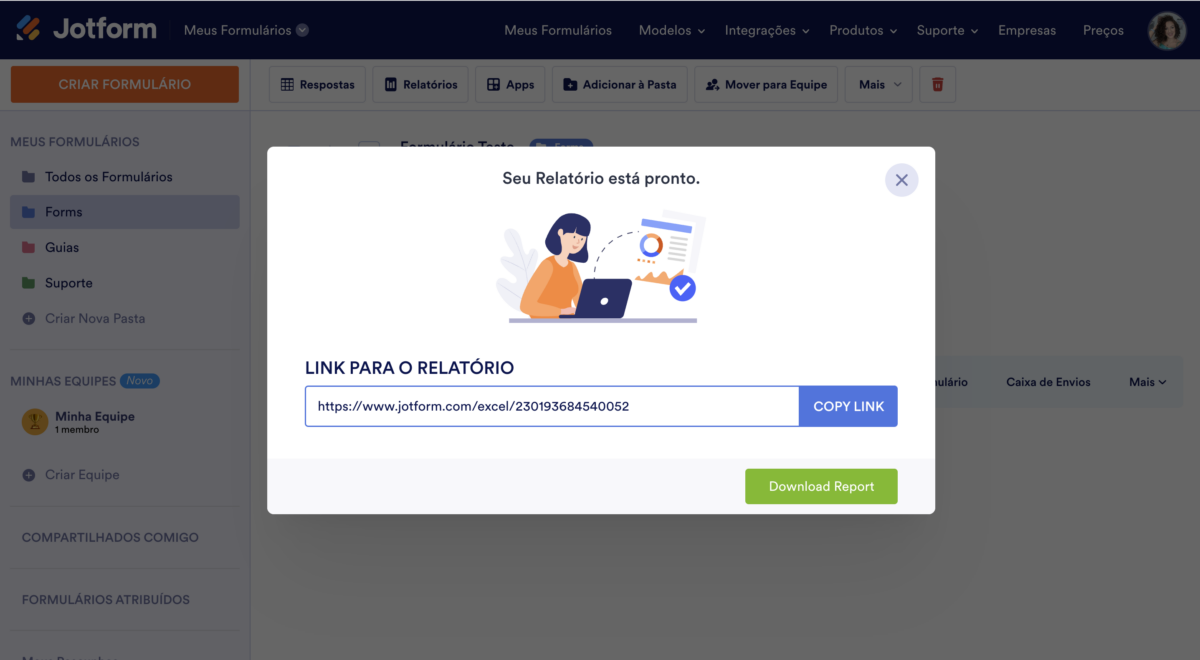Go to Preços in top navigation
This screenshot has width=1200, height=660.
(x=1103, y=30)
